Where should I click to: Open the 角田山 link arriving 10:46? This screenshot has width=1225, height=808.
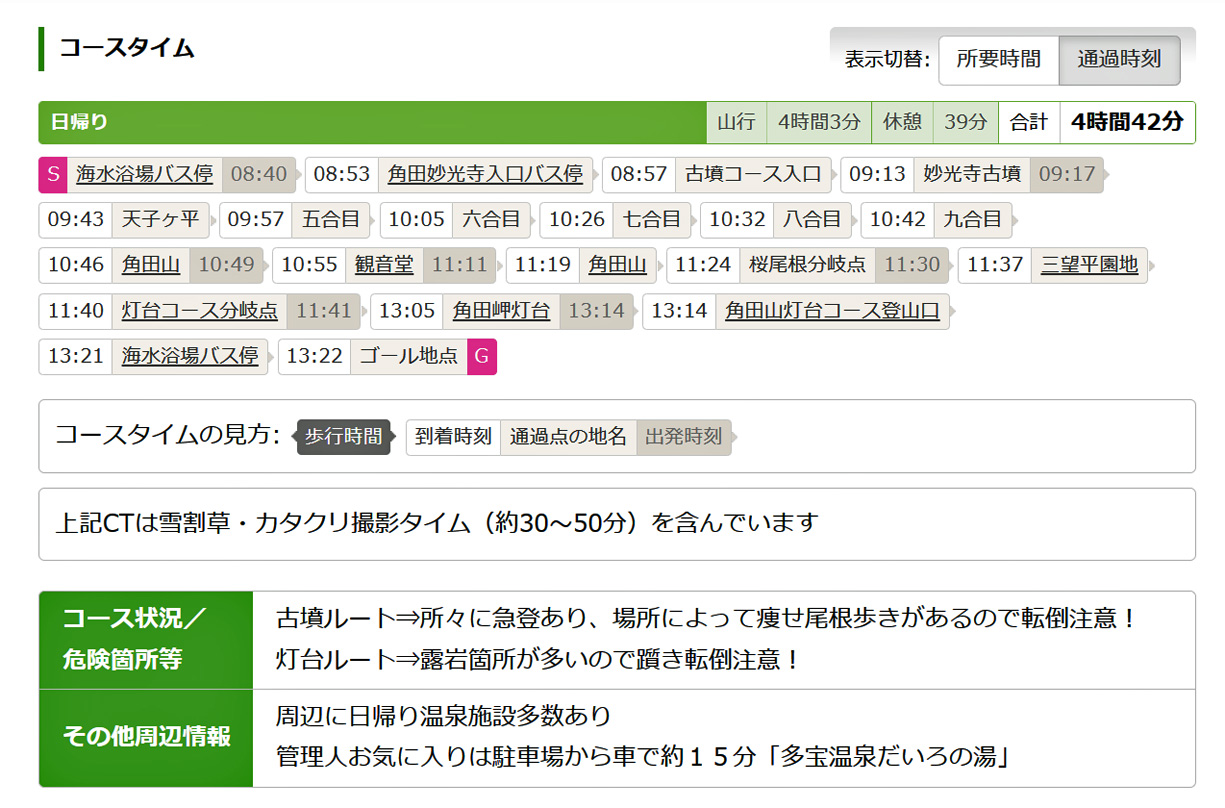[x=151, y=265]
